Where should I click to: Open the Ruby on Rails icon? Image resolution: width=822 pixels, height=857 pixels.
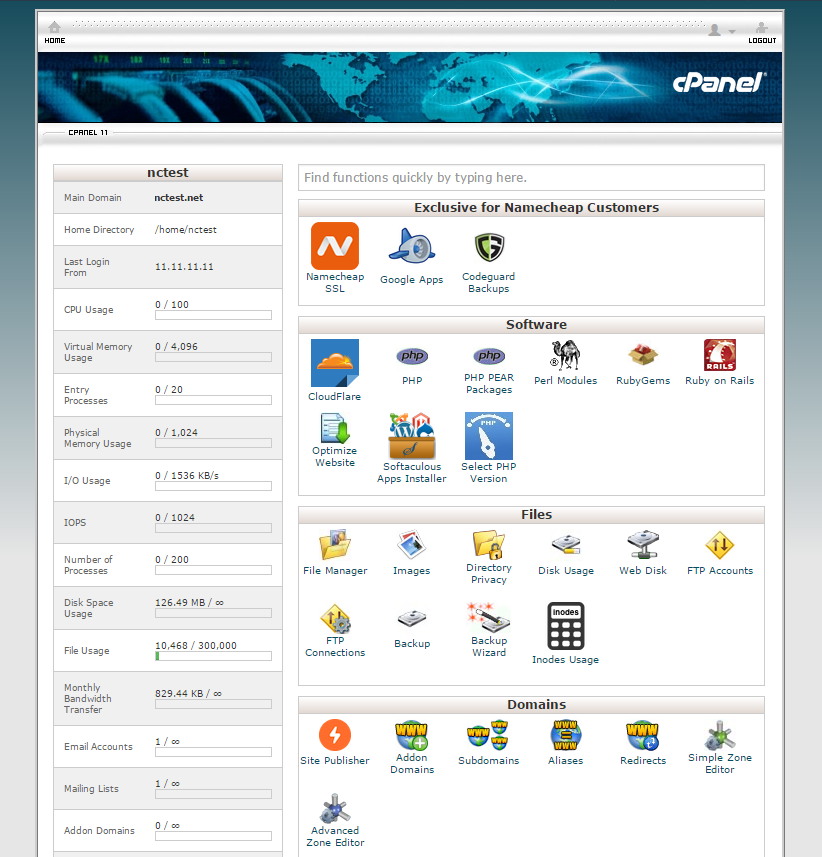pos(719,355)
